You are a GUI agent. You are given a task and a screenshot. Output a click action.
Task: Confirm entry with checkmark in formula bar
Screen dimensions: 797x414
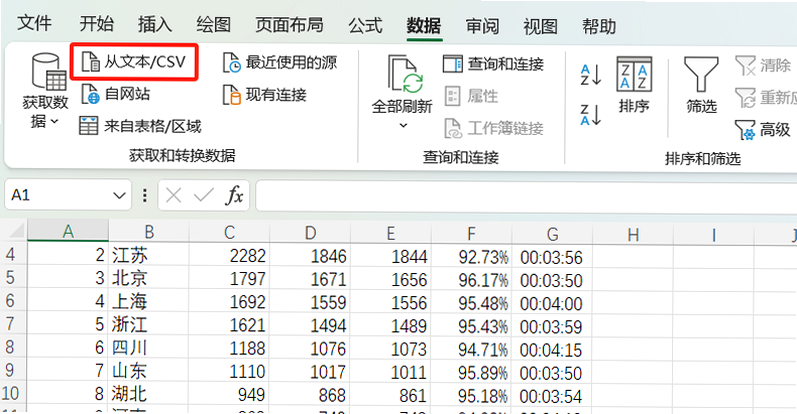click(204, 195)
